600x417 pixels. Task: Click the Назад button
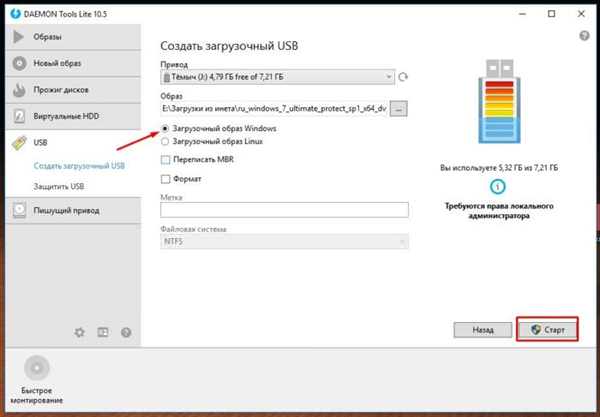[x=483, y=330]
